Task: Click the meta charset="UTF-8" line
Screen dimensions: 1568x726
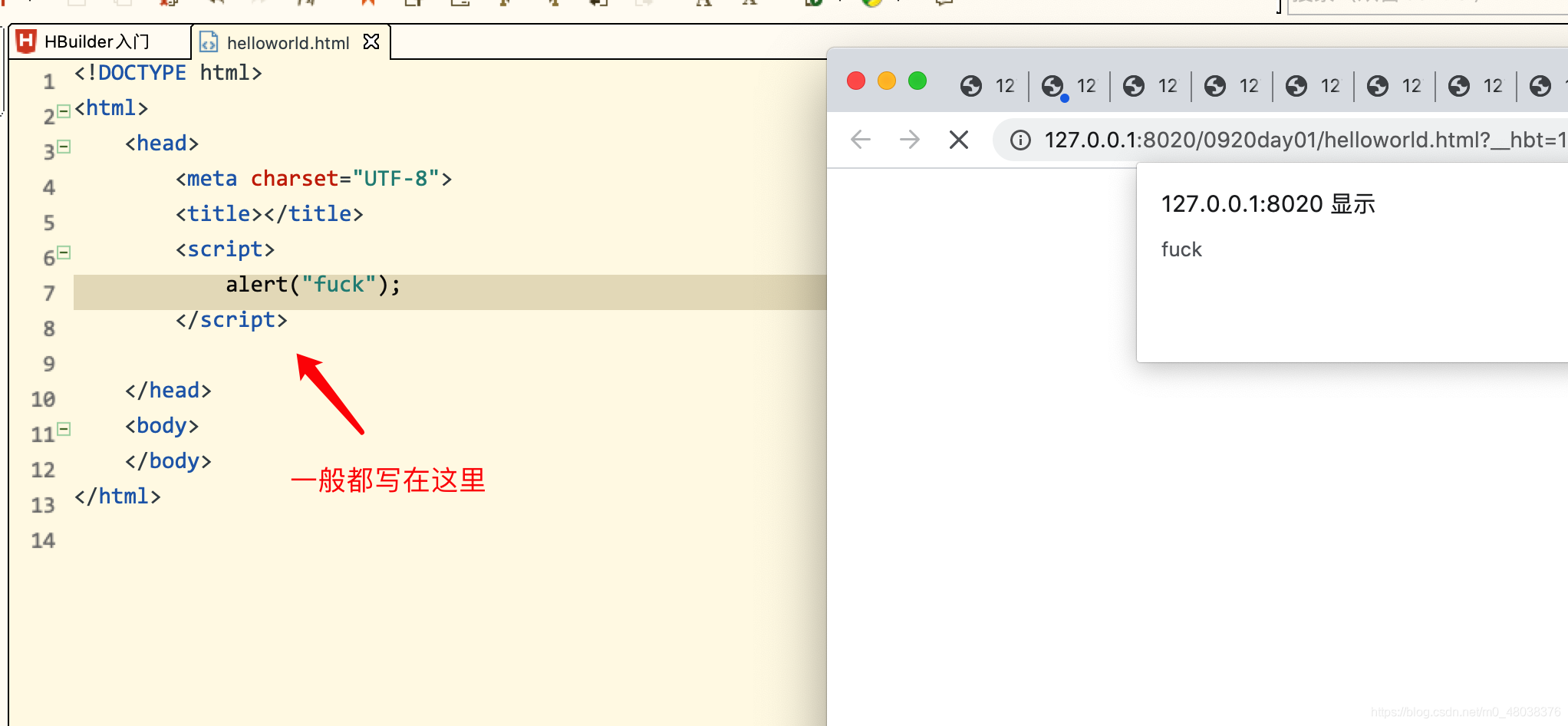Action: coord(314,179)
